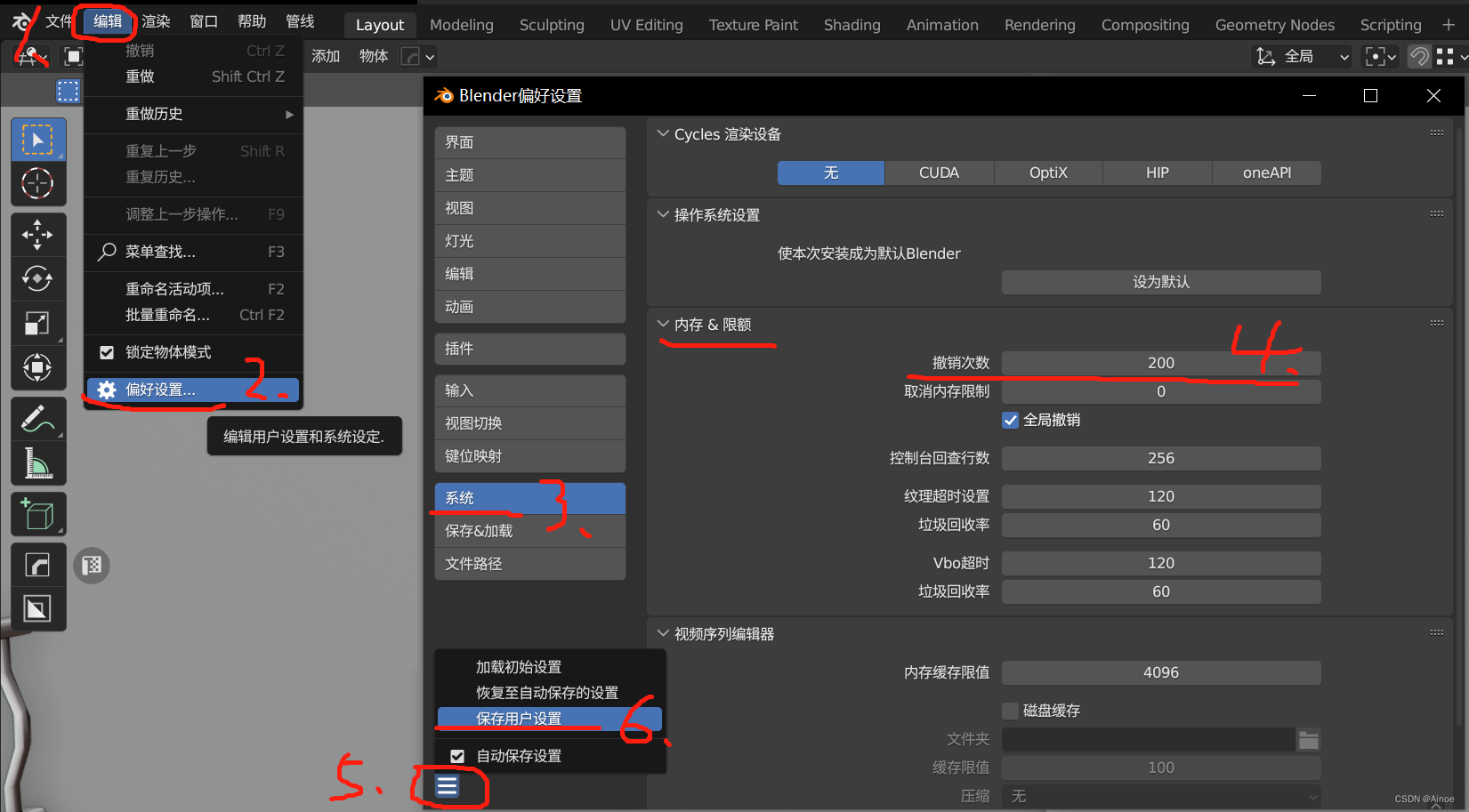Image resolution: width=1469 pixels, height=812 pixels.
Task: Select the rounded-corner tool icon in toolbar
Action: [37, 566]
